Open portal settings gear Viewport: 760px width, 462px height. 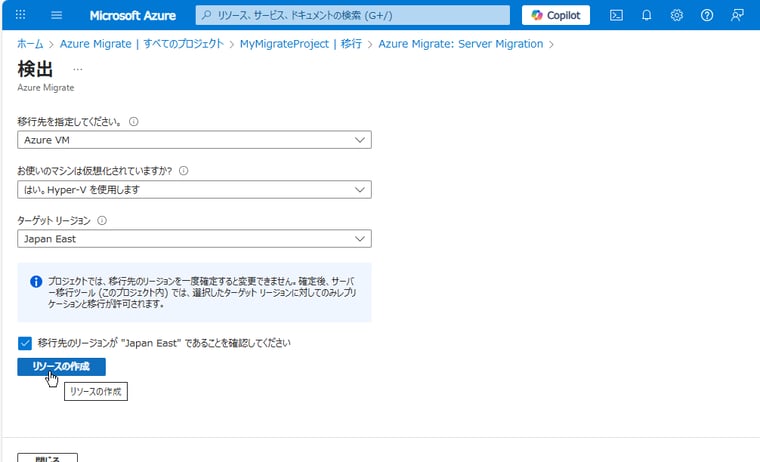677,15
